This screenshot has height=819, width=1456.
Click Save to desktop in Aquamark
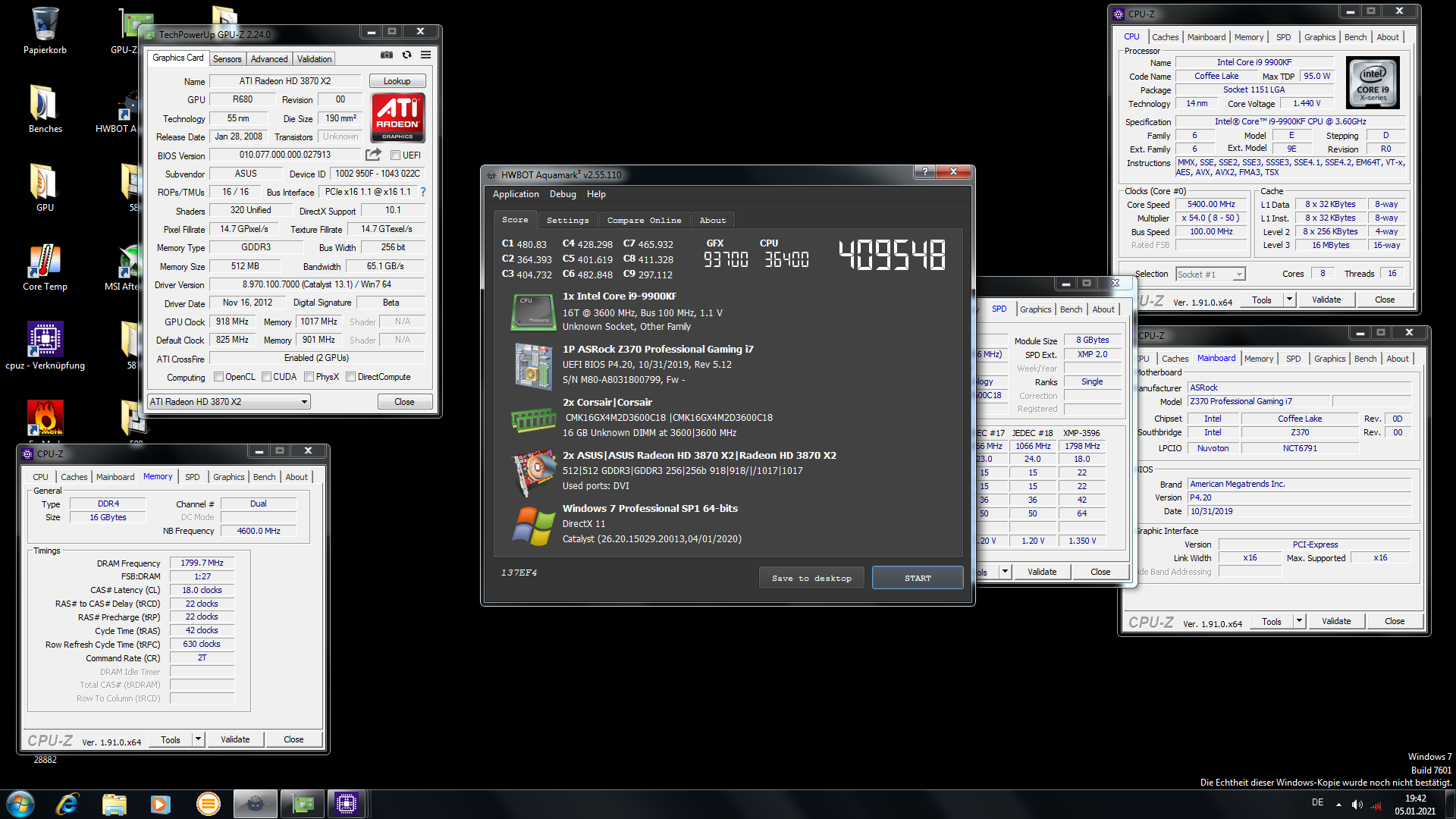point(811,578)
